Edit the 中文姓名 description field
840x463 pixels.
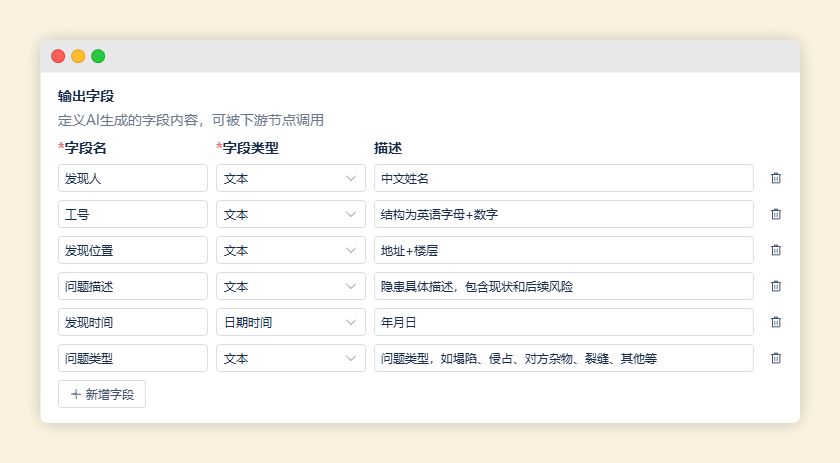click(563, 178)
